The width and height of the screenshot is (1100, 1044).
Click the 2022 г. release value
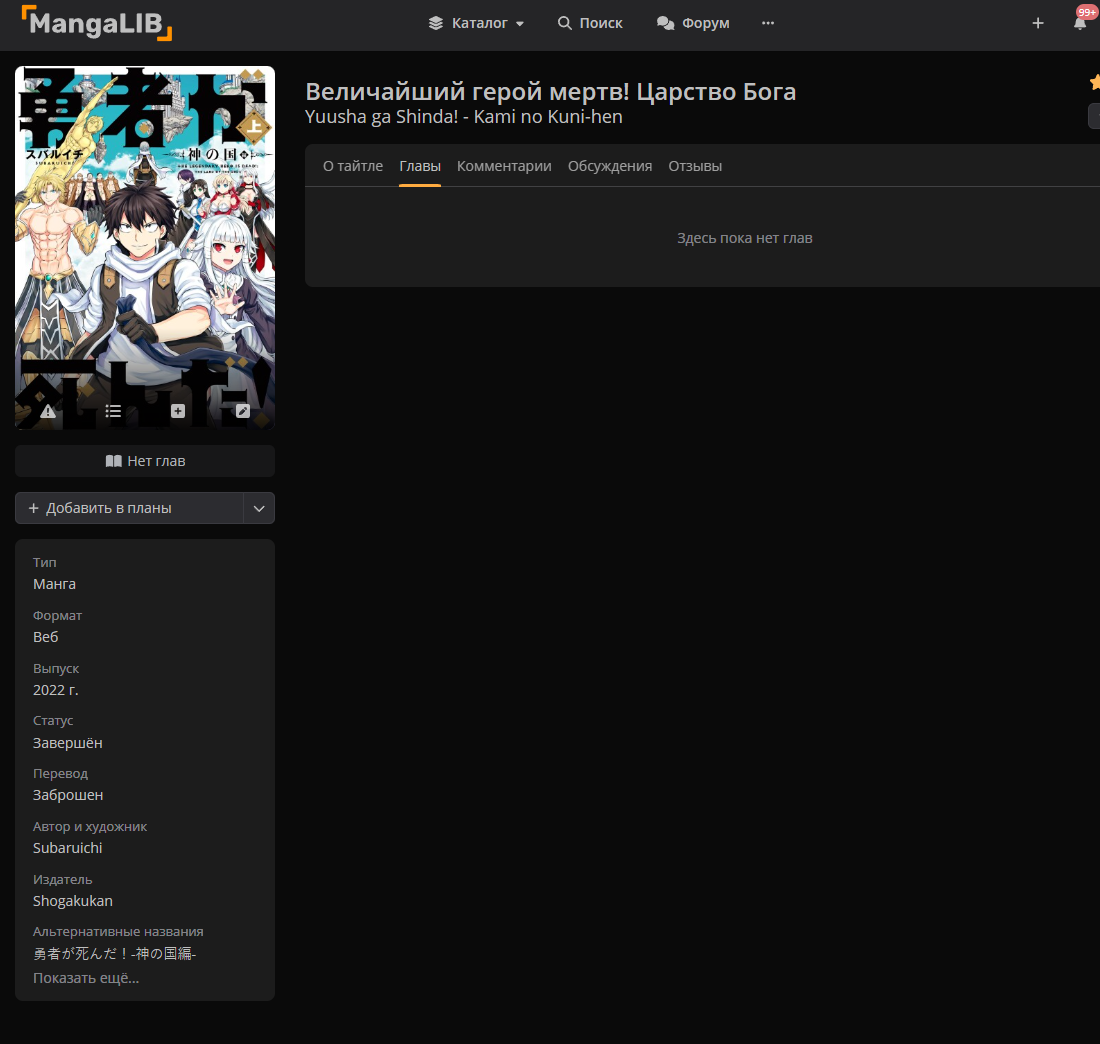(x=55, y=690)
